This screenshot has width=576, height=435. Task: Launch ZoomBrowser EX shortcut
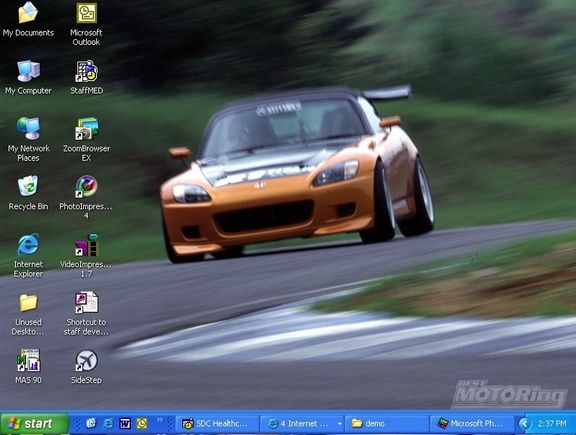86,140
